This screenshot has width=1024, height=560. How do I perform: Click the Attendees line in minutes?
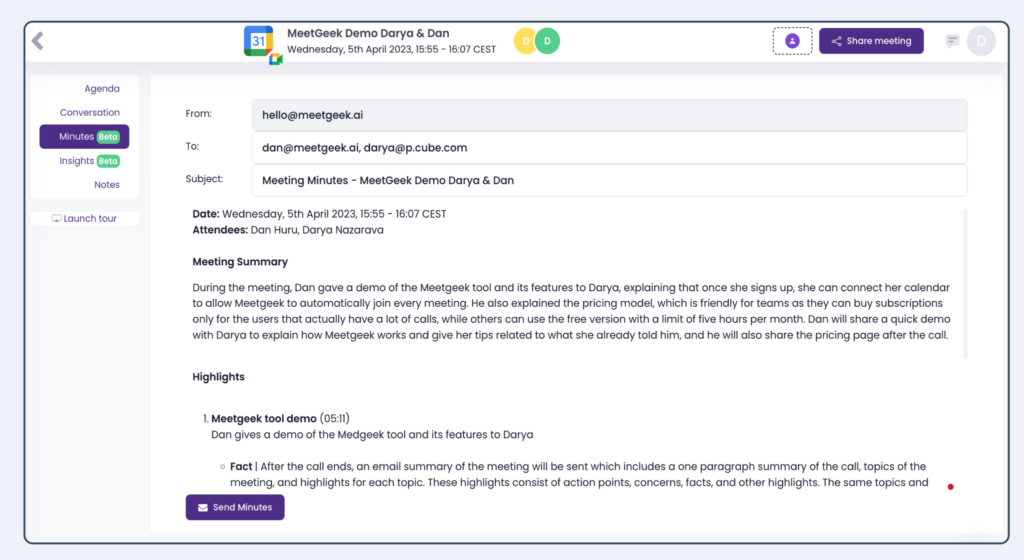[288, 230]
